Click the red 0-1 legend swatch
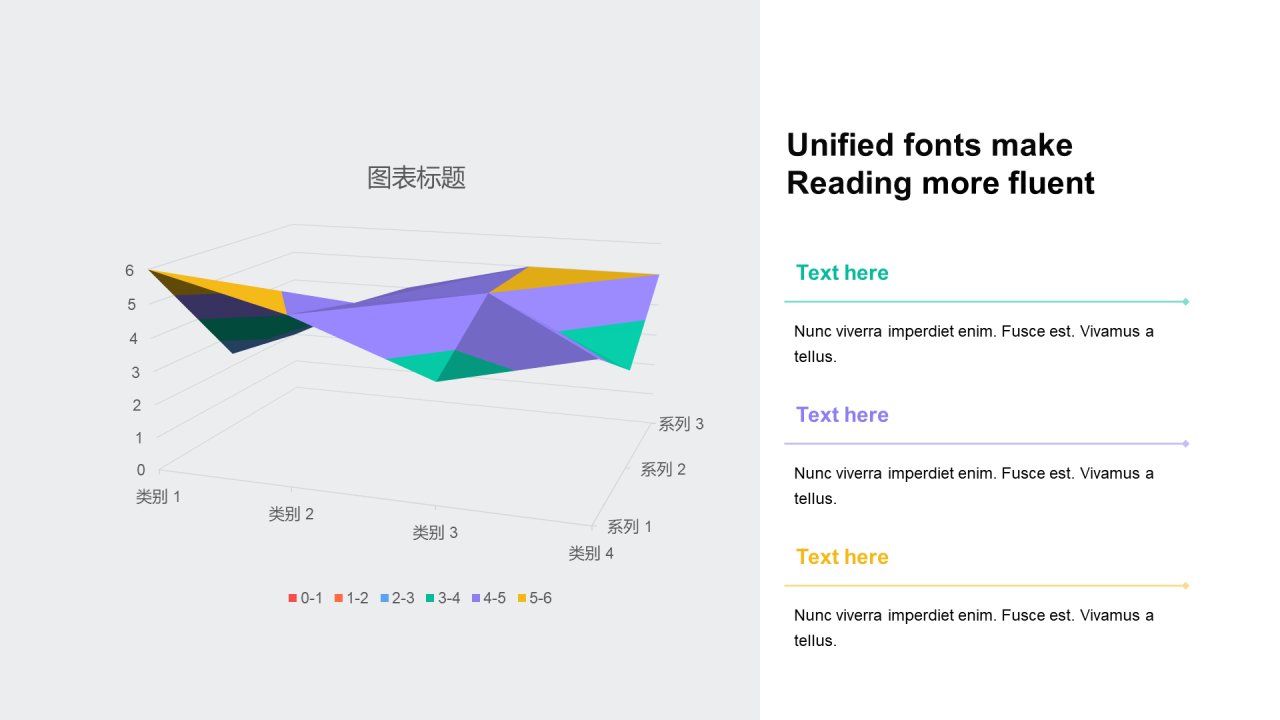The image size is (1280, 720). (x=293, y=598)
